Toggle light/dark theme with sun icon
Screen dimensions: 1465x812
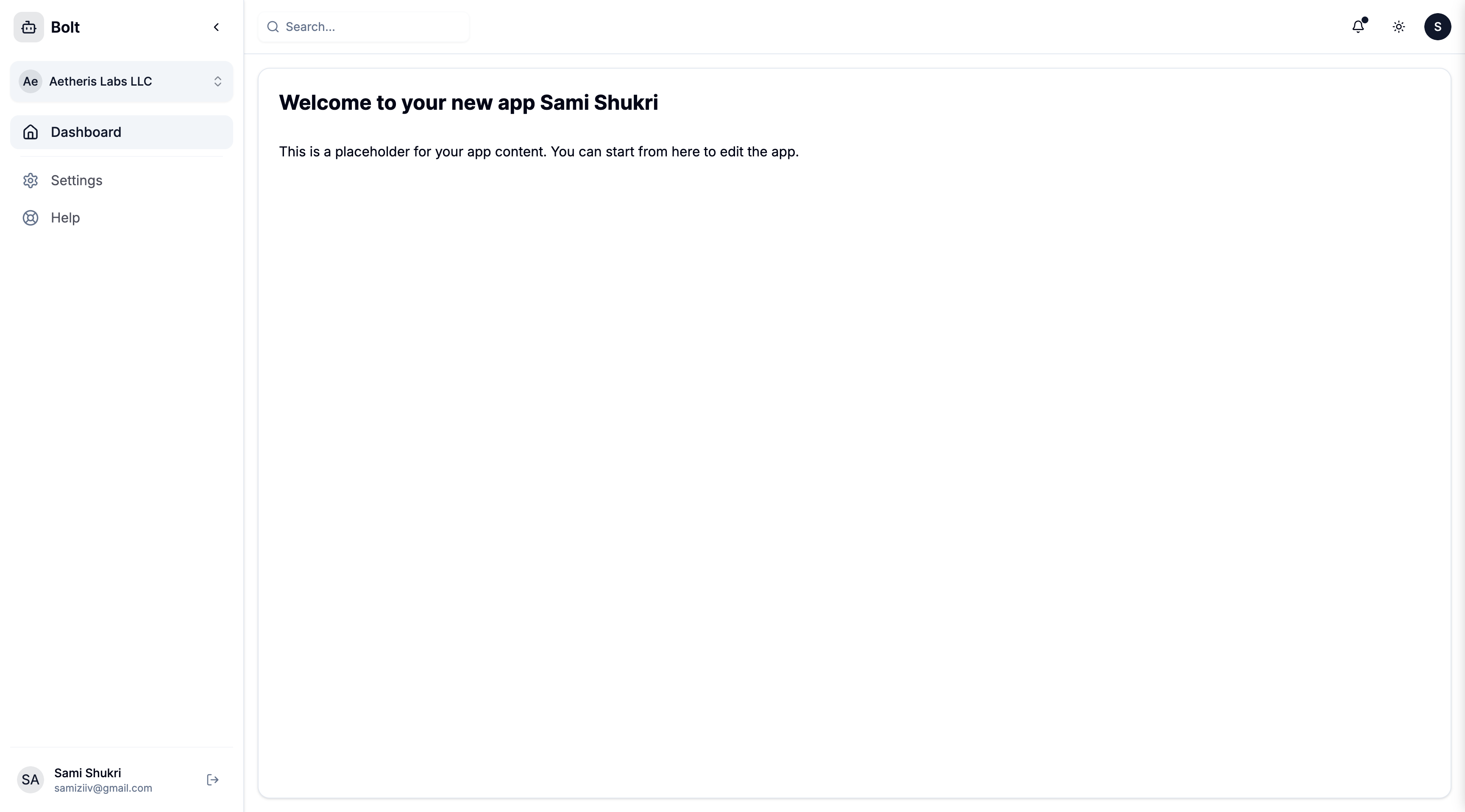(1398, 27)
